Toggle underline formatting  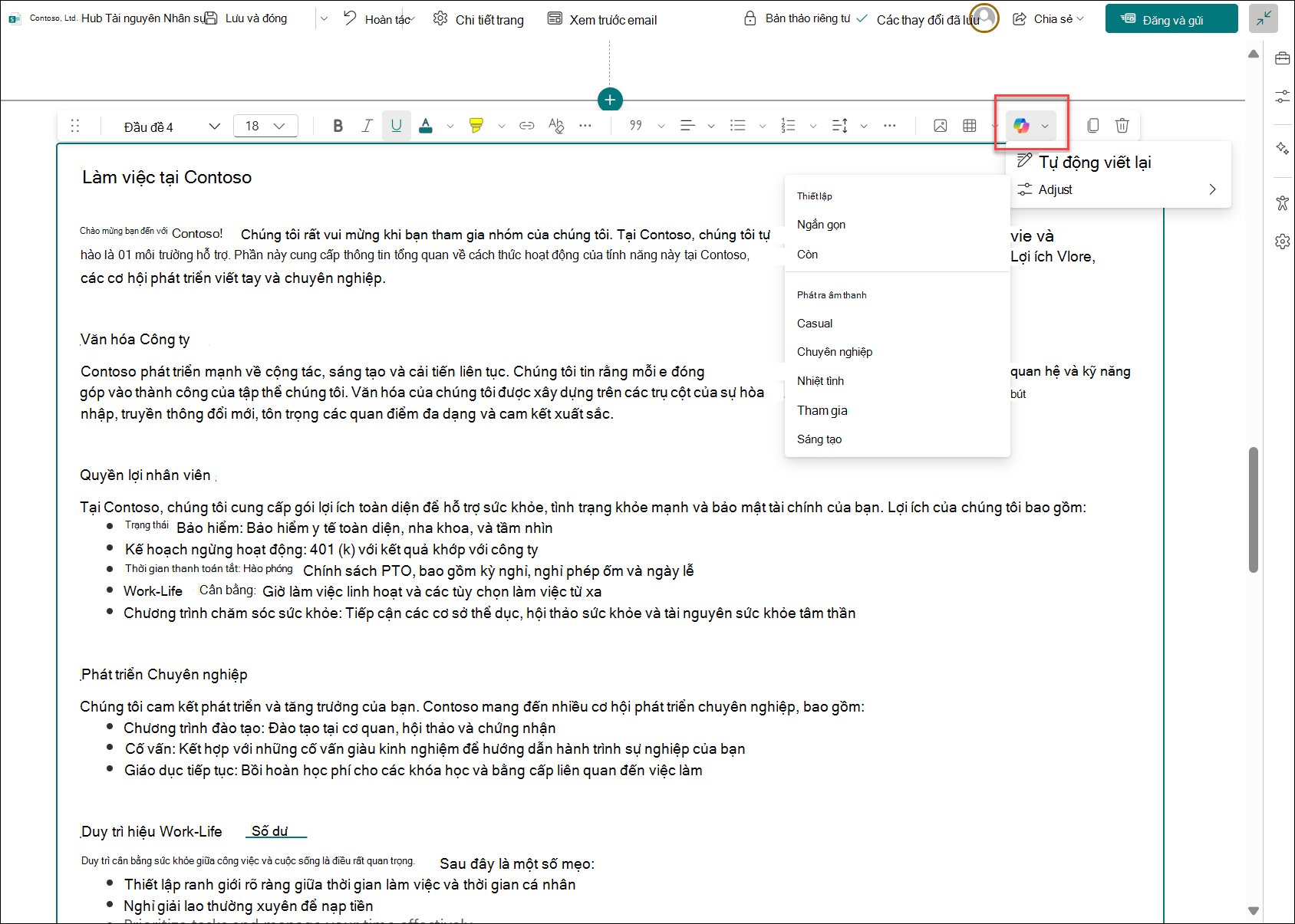pos(396,126)
